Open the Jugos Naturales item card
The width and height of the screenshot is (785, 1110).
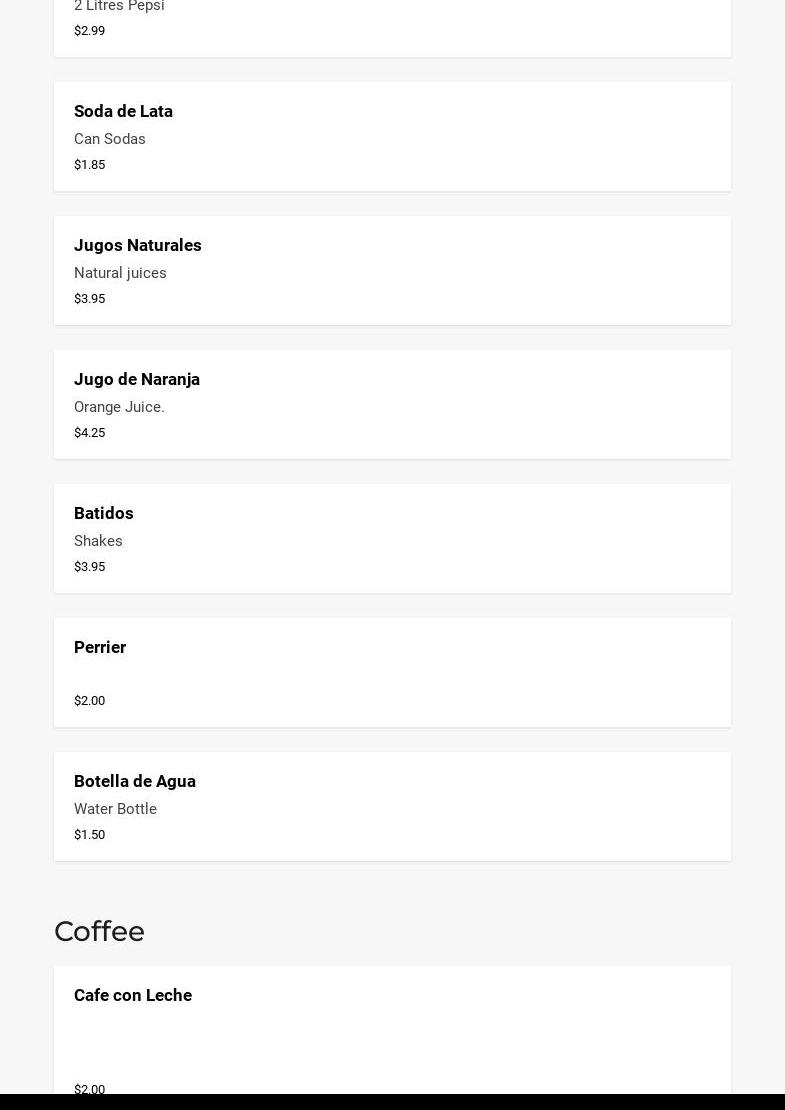tap(392, 270)
